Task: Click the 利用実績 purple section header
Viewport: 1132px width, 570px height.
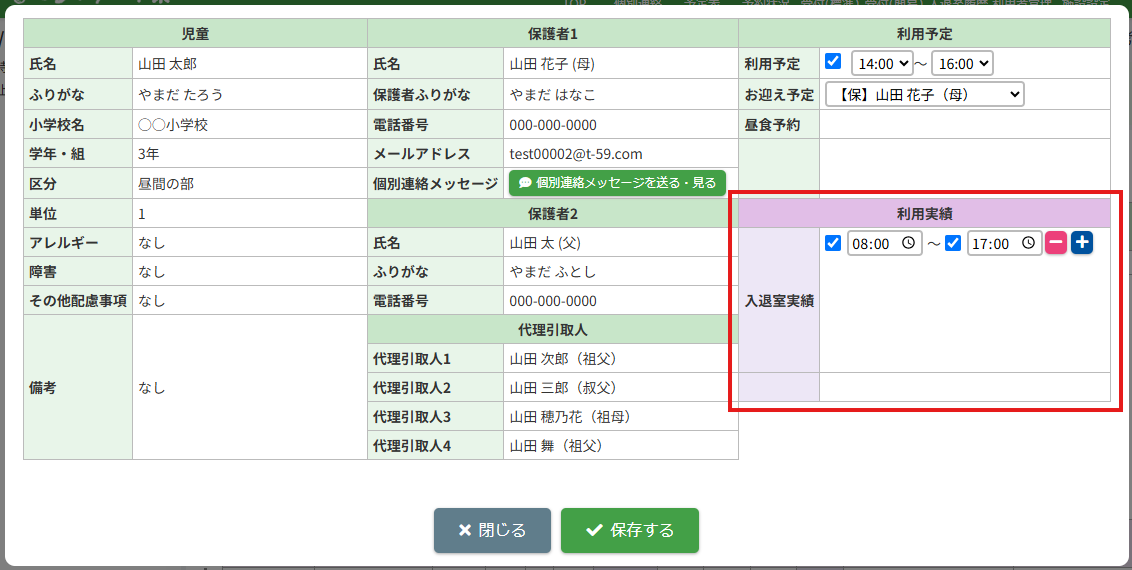Action: coord(923,213)
